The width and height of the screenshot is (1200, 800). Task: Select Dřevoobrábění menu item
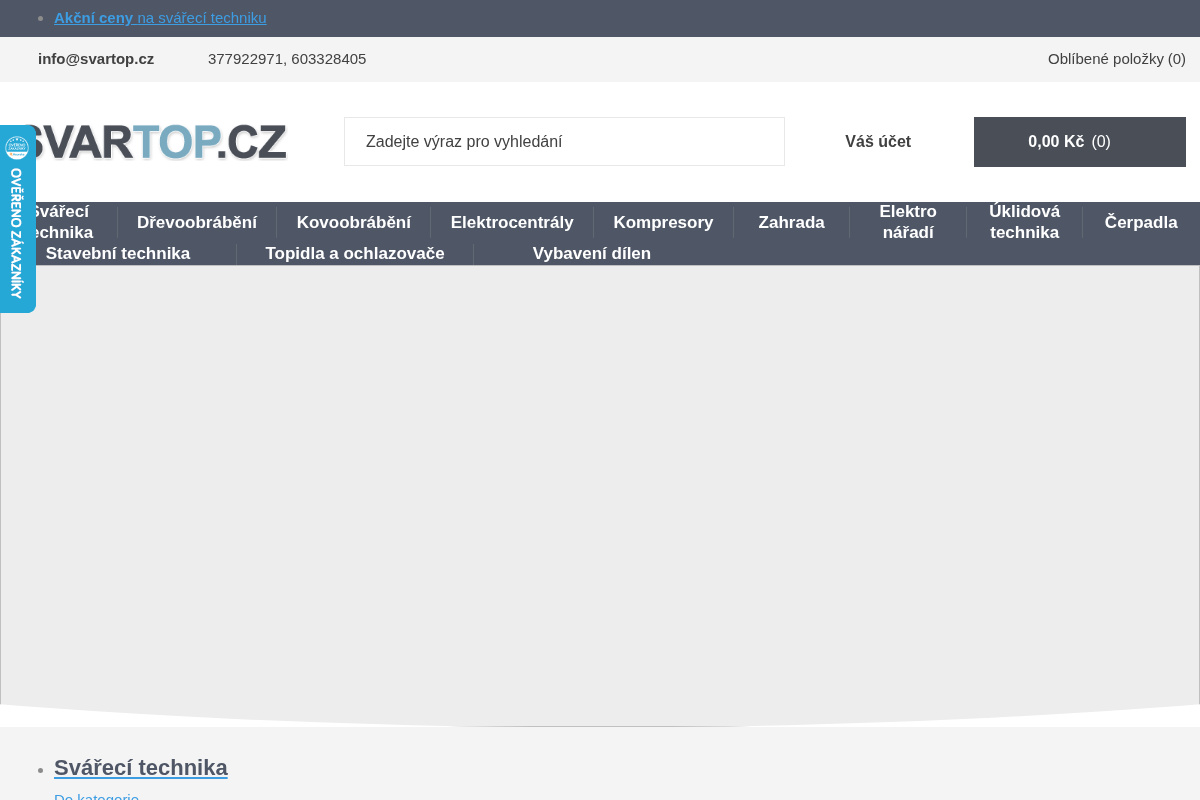197,223
